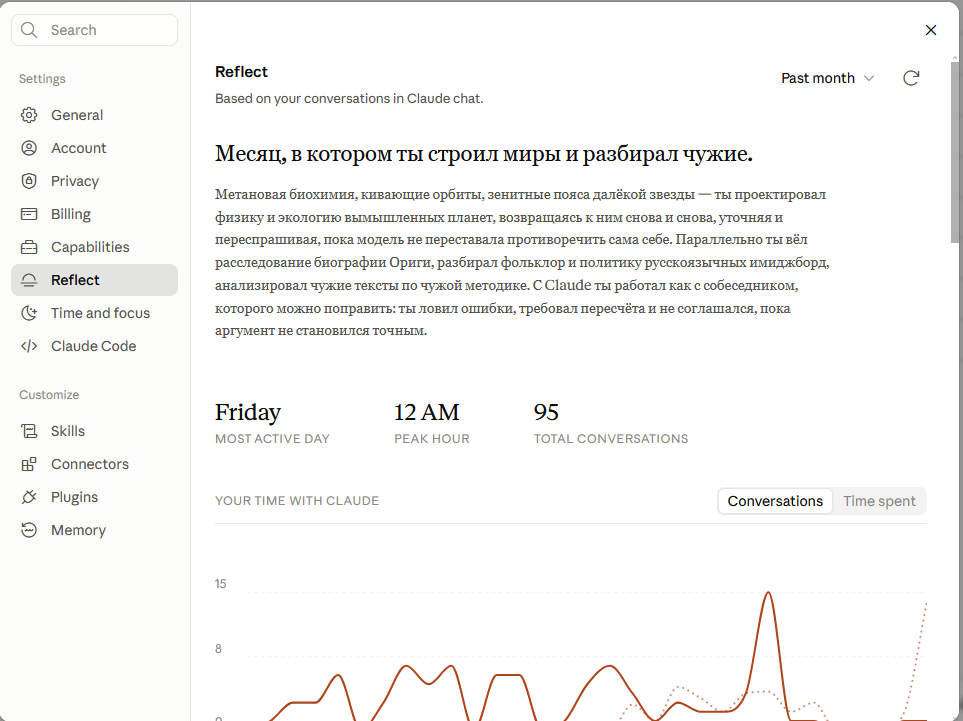Open Plugins page
This screenshot has height=721, width=963.
(95, 497)
